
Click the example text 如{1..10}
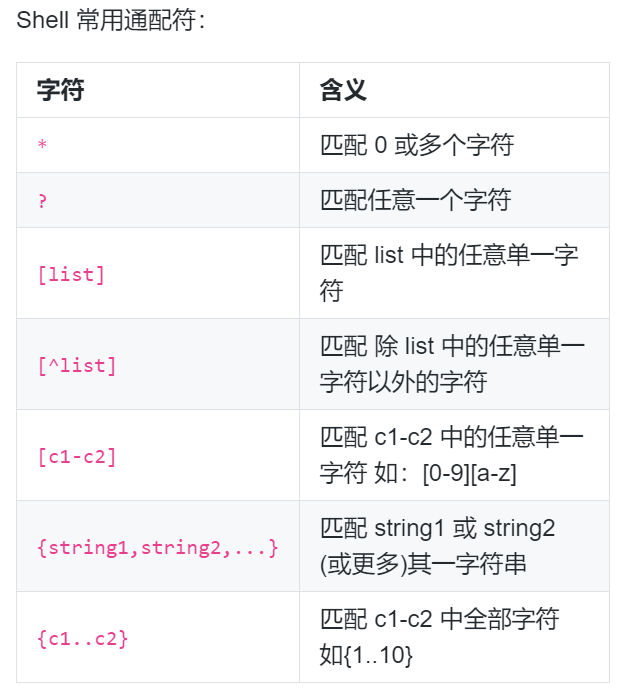point(366,655)
